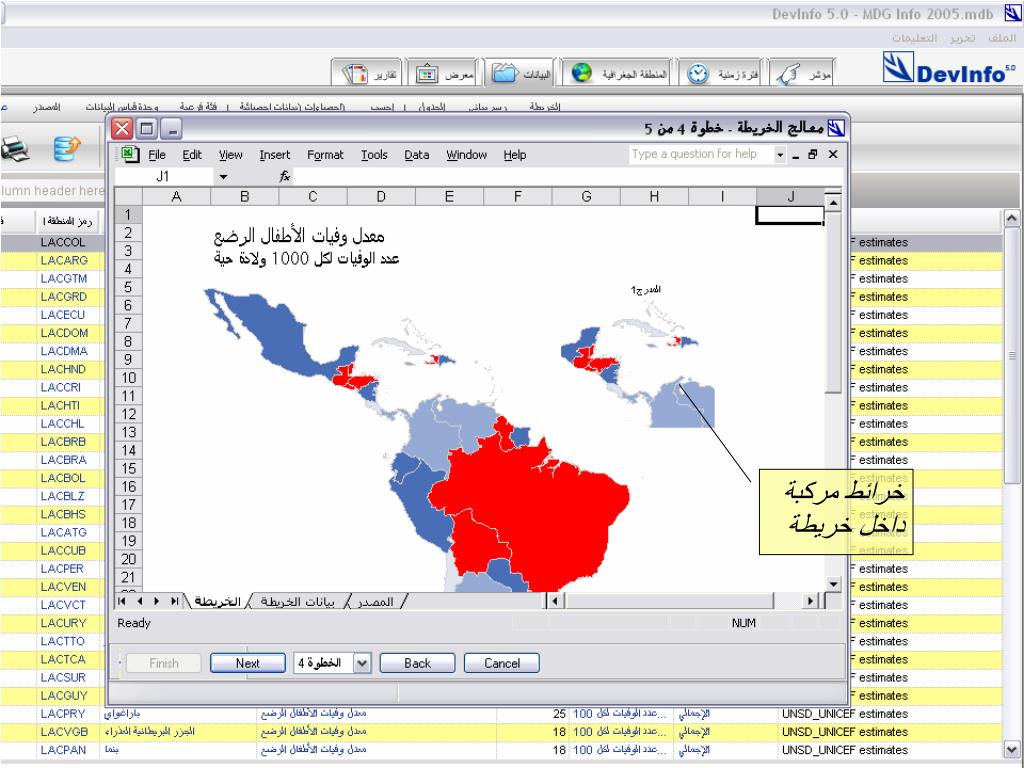
Task: Open the Format menu
Action: tap(325, 155)
